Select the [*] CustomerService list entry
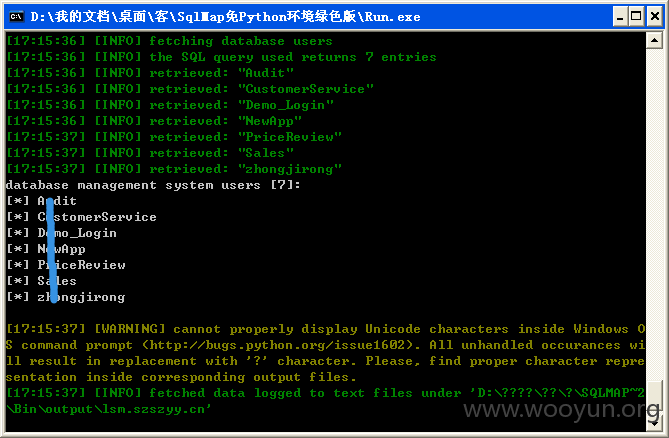Screen dimensions: 669x438 pyautogui.click(x=81, y=217)
